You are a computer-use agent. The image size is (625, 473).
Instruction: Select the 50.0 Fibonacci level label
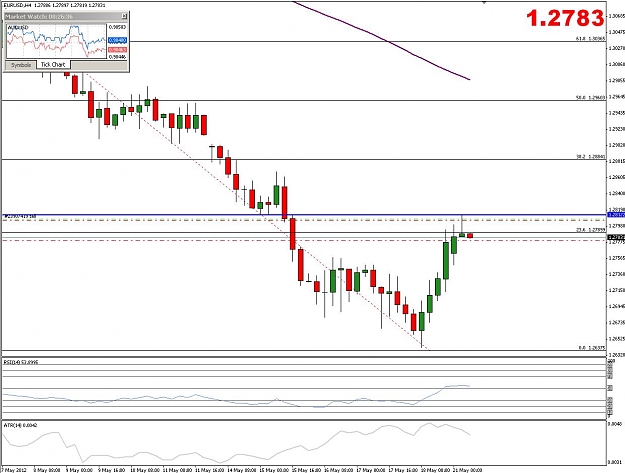(x=591, y=97)
